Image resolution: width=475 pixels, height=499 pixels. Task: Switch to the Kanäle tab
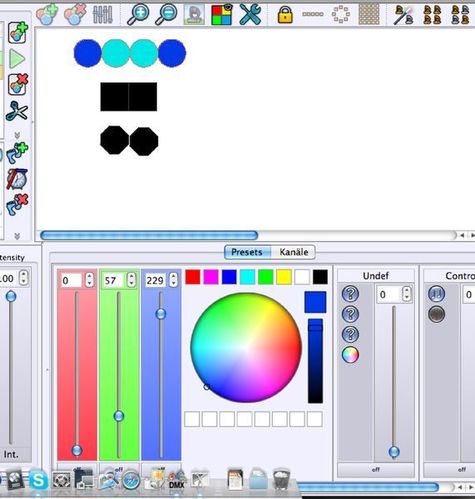click(x=293, y=252)
